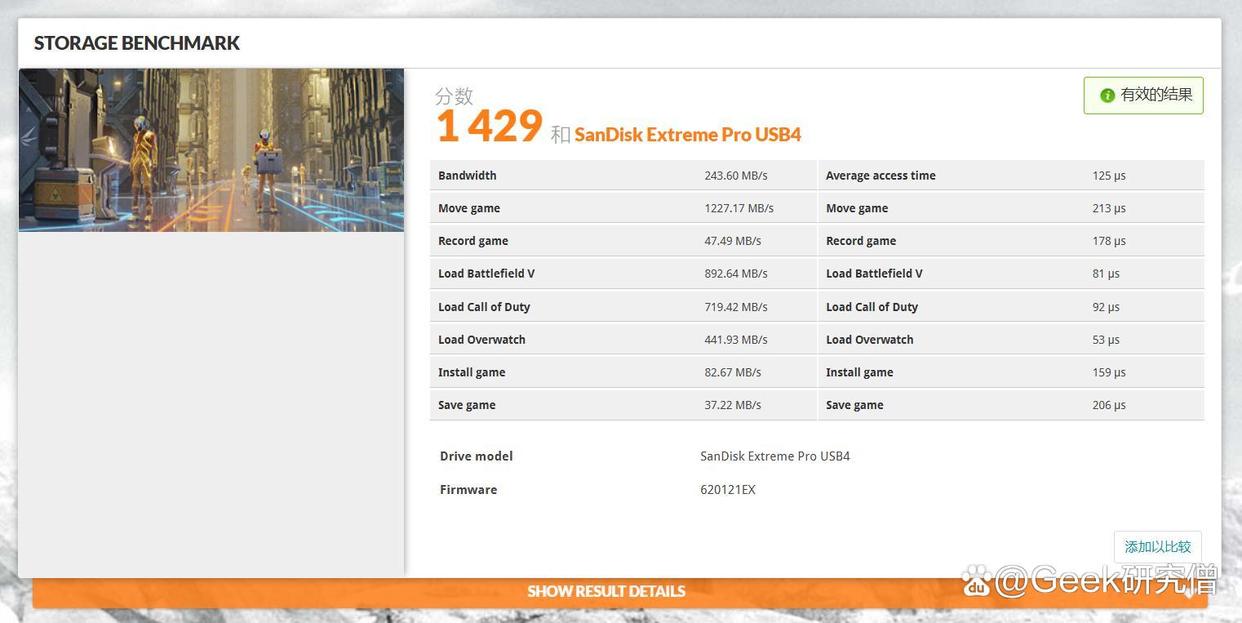Select Load Overwatch bandwidth 441.93 MB/s
This screenshot has width=1242, height=623.
click(x=736, y=340)
